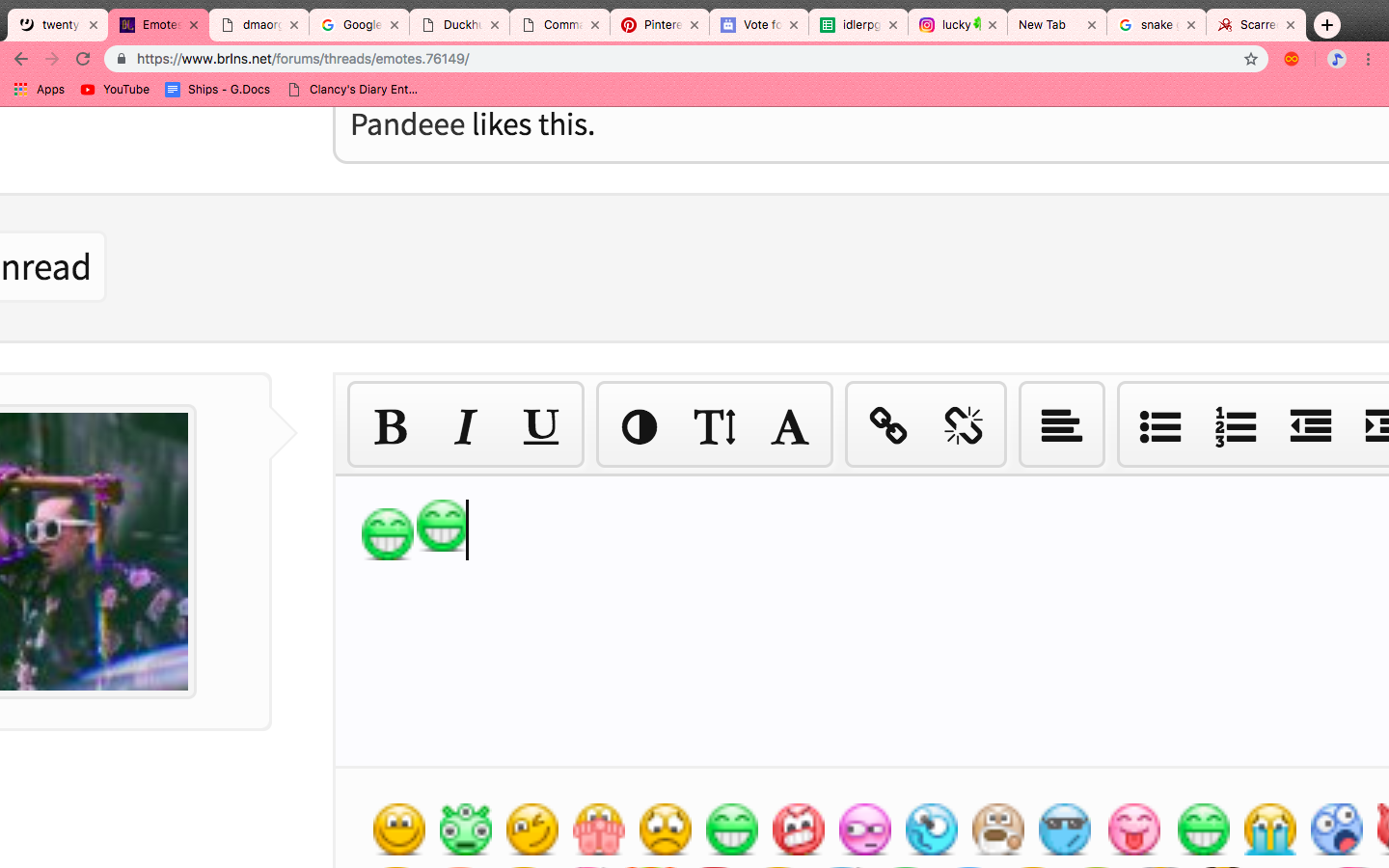Insert the pink tongue-out emote
Screen dimensions: 1389x868
click(x=1134, y=829)
